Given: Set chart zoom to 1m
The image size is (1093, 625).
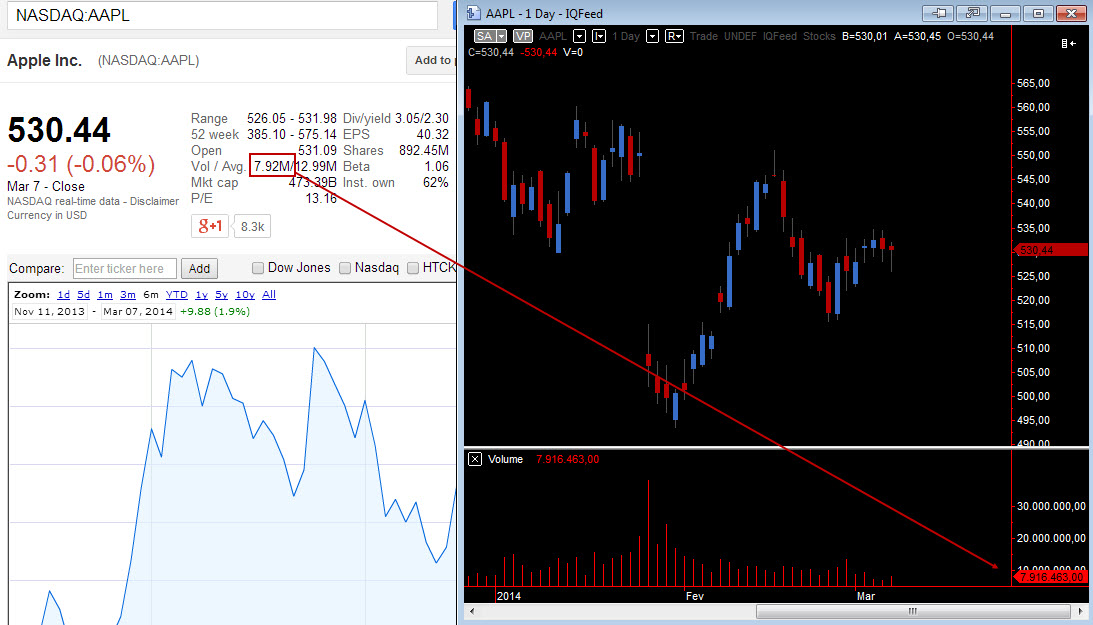Looking at the screenshot, I should tap(105, 295).
